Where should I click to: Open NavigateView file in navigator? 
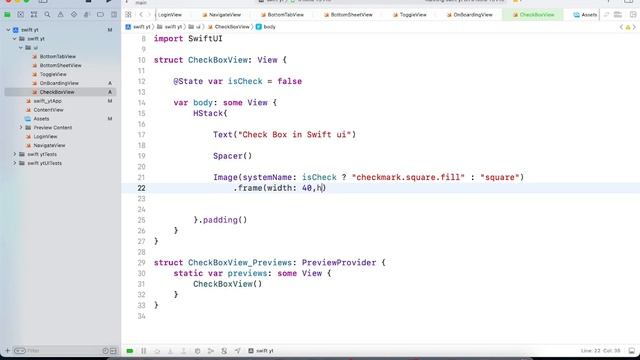click(x=49, y=145)
